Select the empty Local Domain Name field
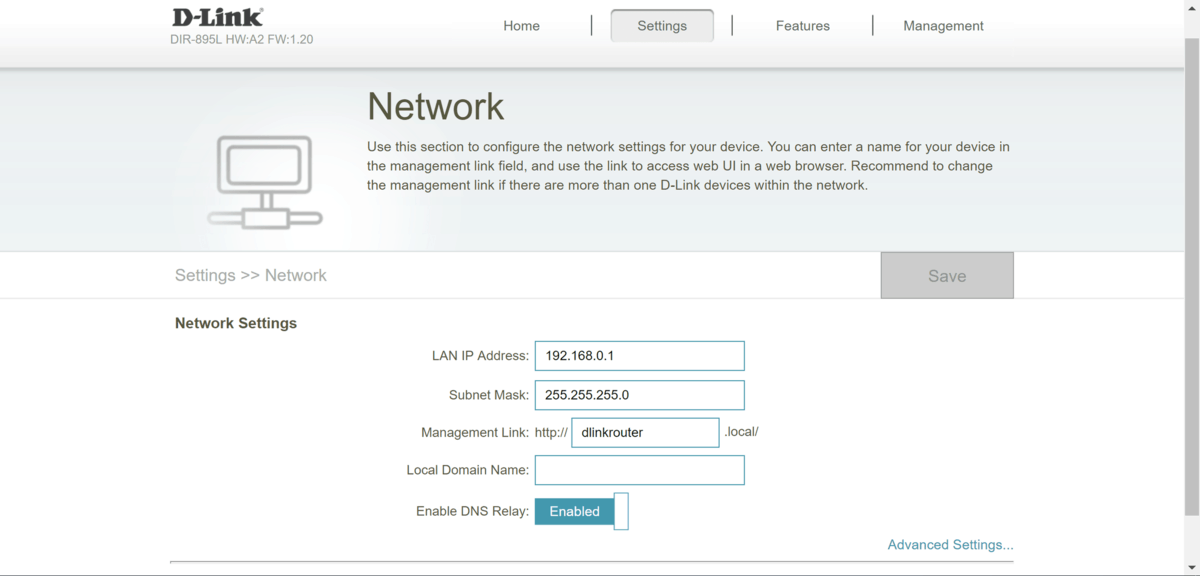This screenshot has width=1200, height=576. click(x=639, y=470)
